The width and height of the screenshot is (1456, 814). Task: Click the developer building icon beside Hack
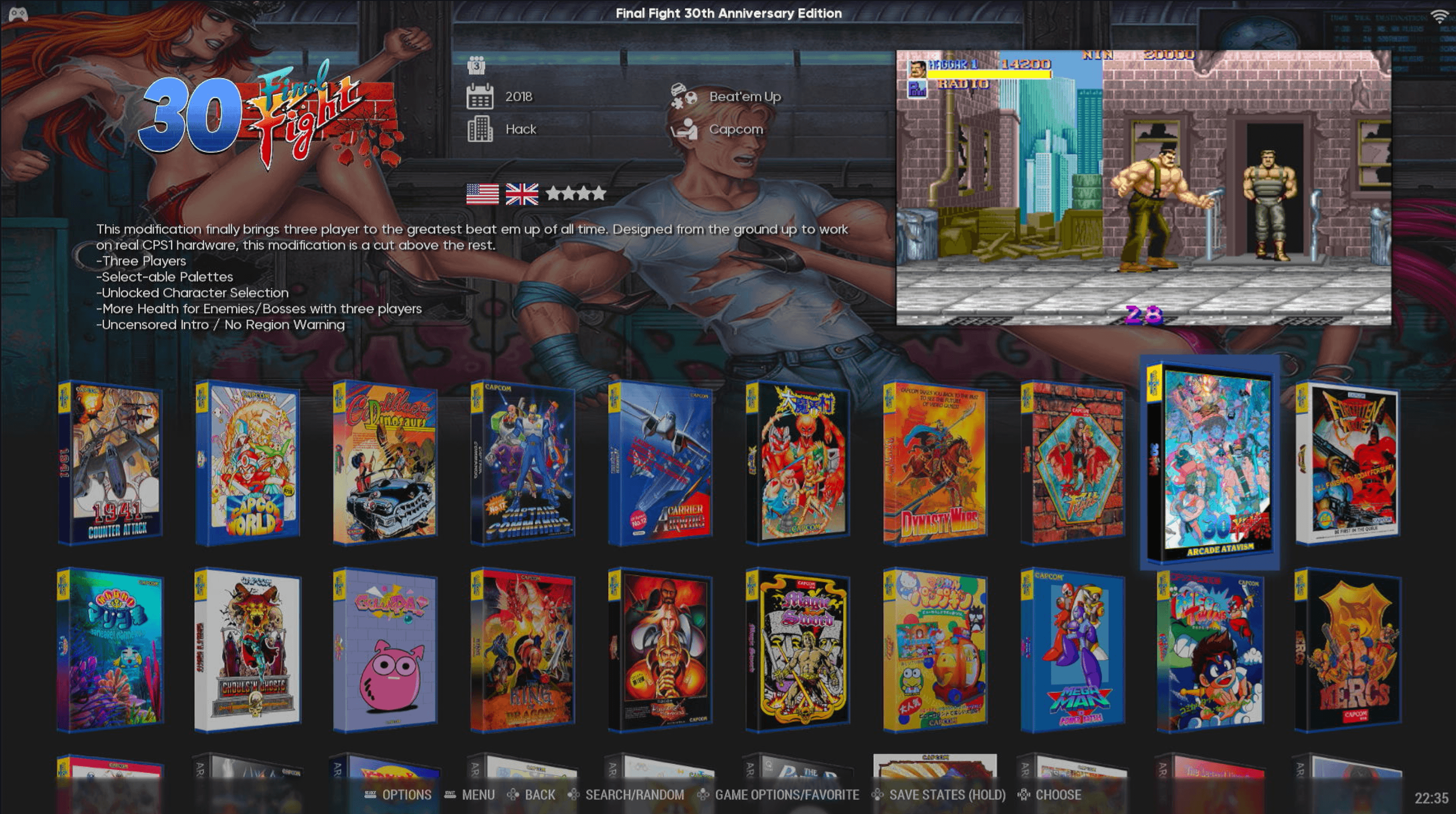(479, 129)
